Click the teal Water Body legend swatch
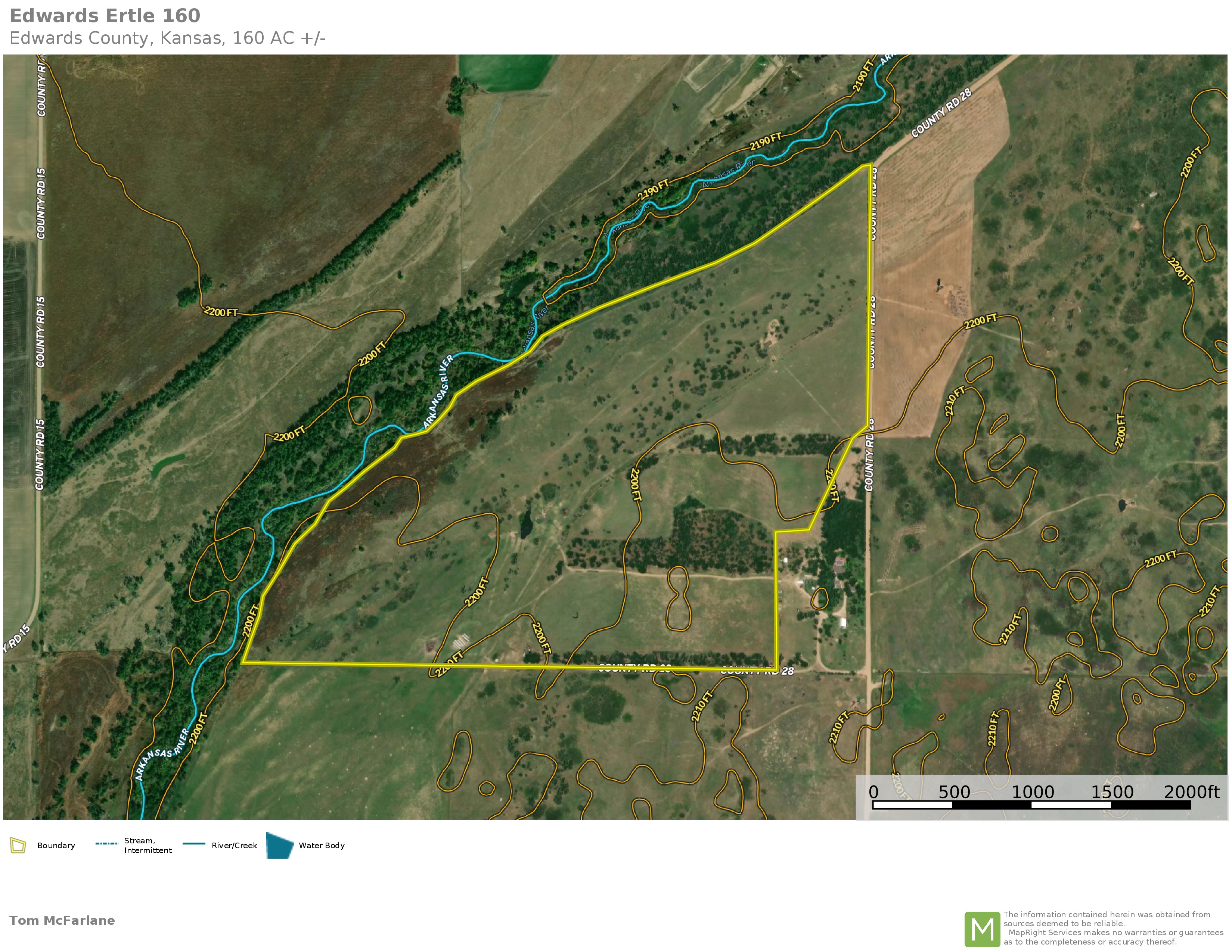 [279, 845]
